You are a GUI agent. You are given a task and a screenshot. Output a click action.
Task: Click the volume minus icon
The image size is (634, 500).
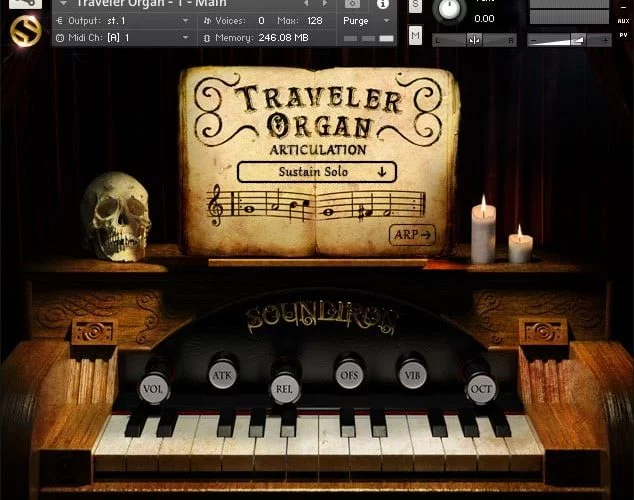point(533,40)
